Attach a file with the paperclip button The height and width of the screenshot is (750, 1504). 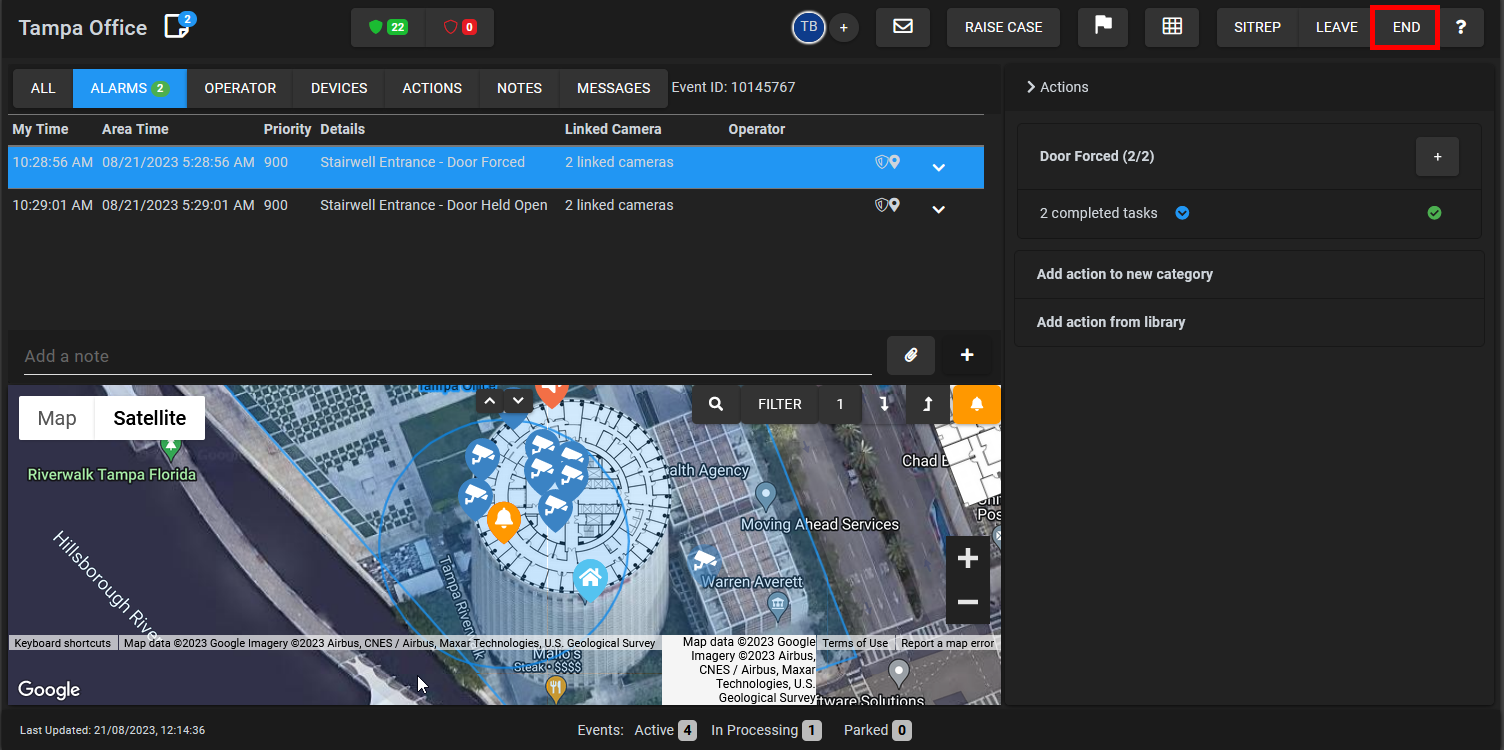[911, 355]
